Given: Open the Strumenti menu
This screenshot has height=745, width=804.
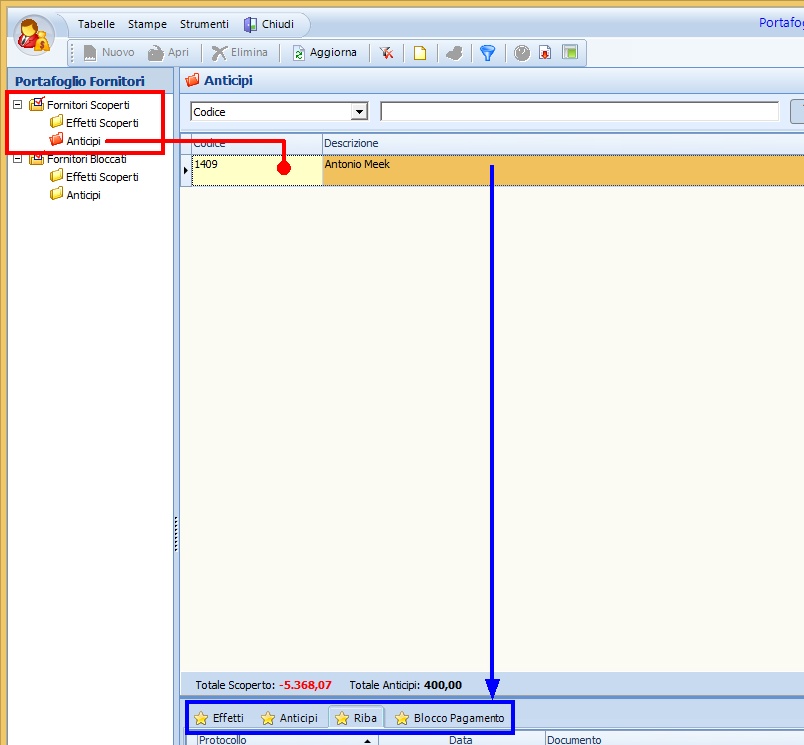Looking at the screenshot, I should [204, 24].
